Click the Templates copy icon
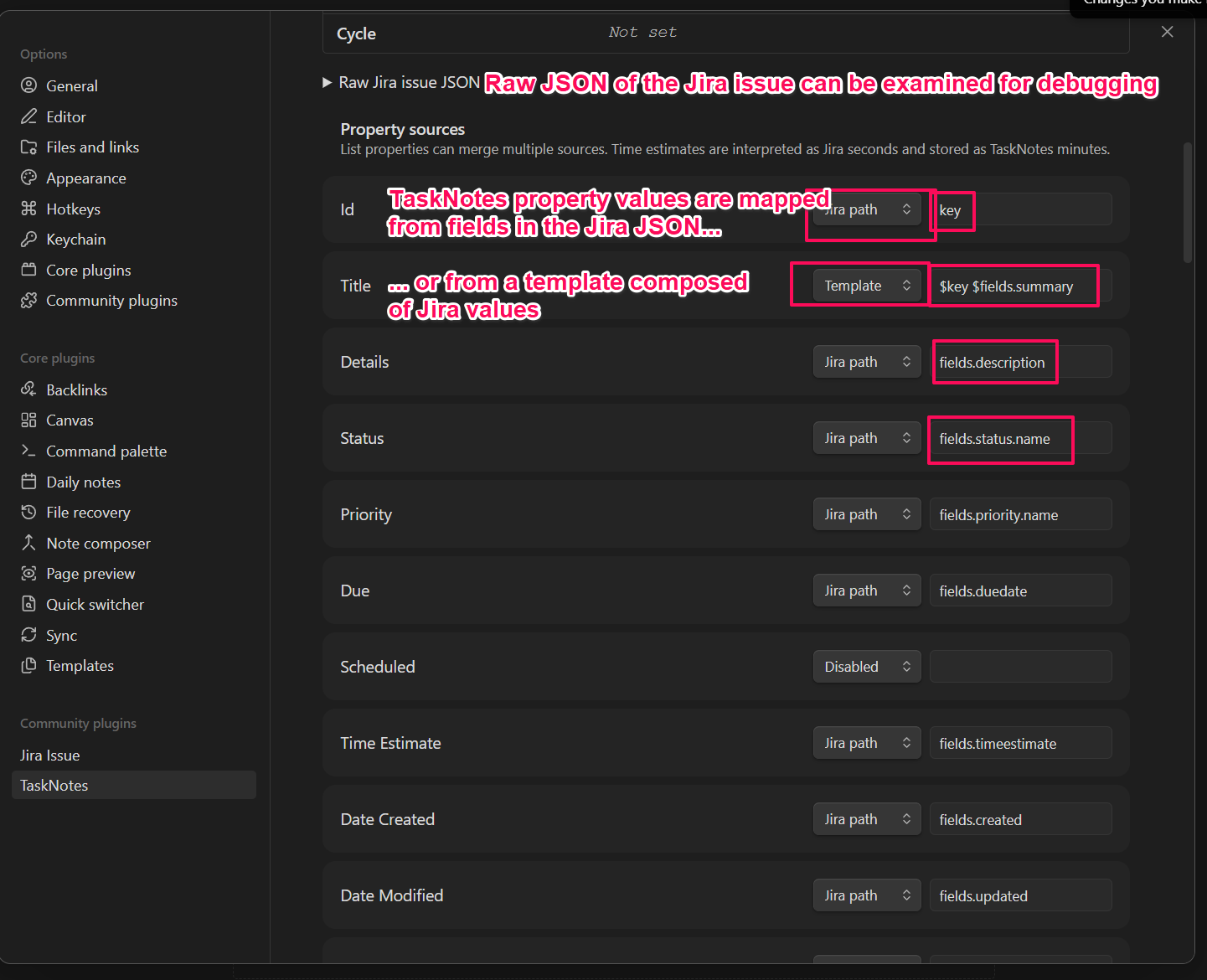Image resolution: width=1207 pixels, height=980 pixels. point(29,665)
